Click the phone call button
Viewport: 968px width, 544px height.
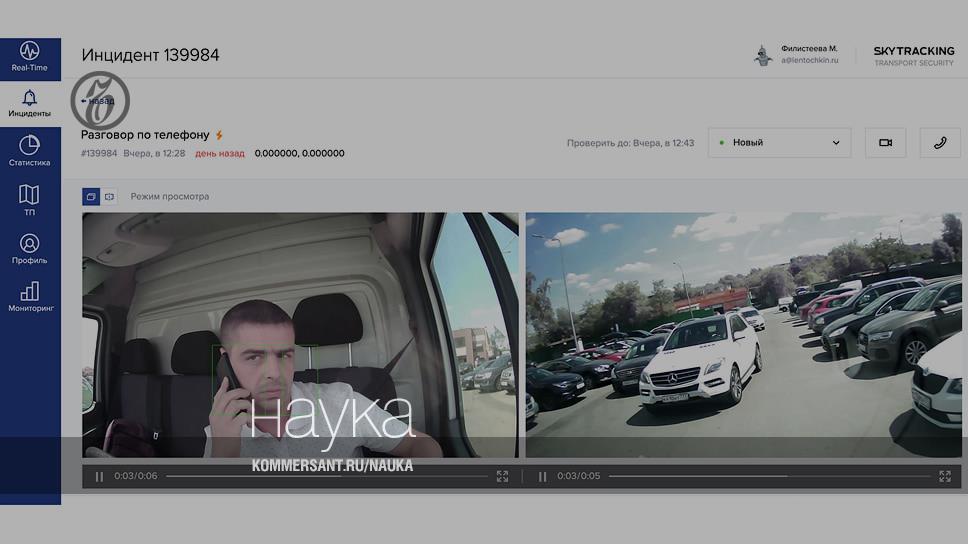click(x=940, y=143)
